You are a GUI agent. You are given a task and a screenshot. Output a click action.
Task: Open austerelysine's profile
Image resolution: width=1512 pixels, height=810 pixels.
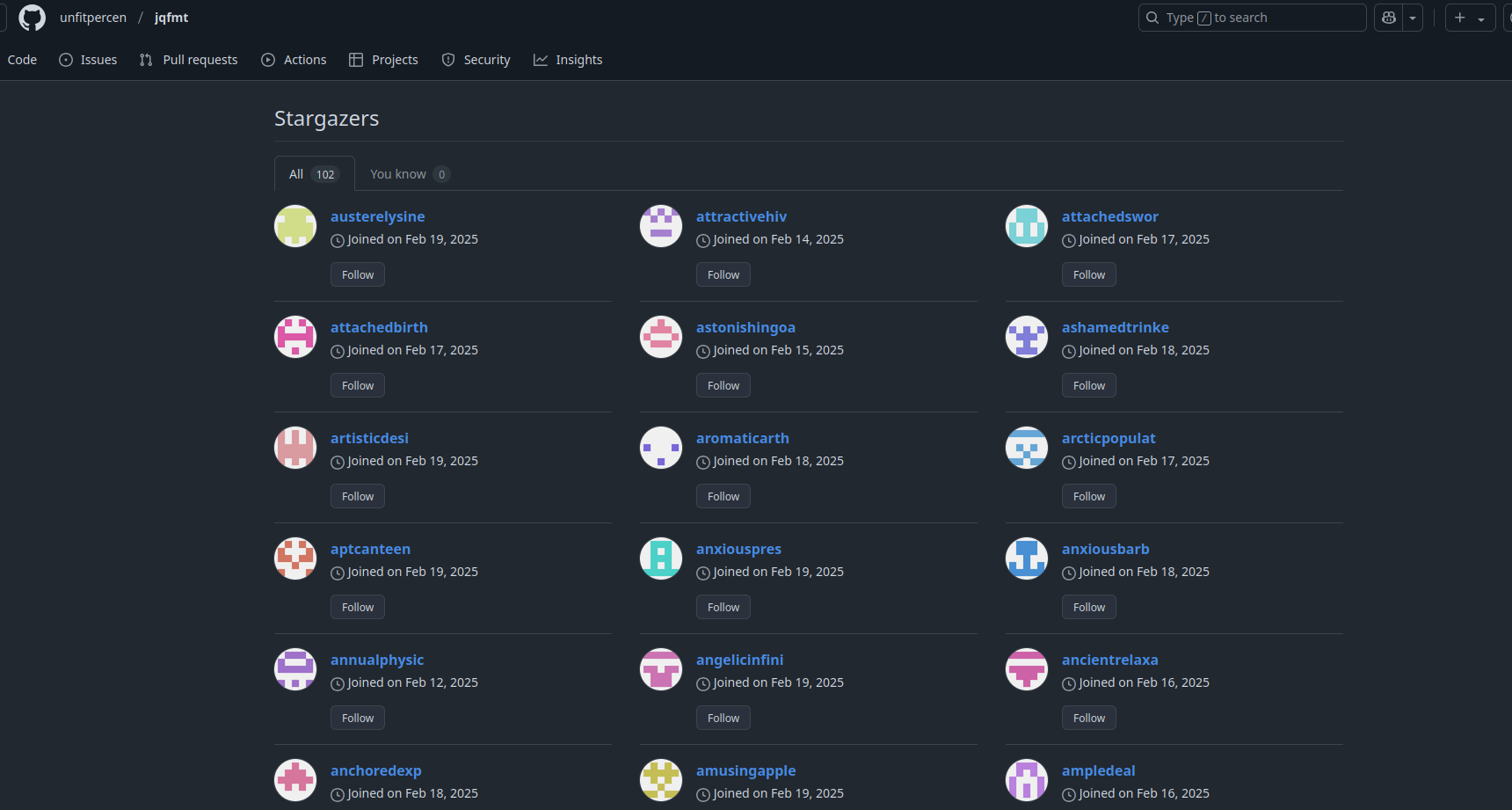pos(378,216)
